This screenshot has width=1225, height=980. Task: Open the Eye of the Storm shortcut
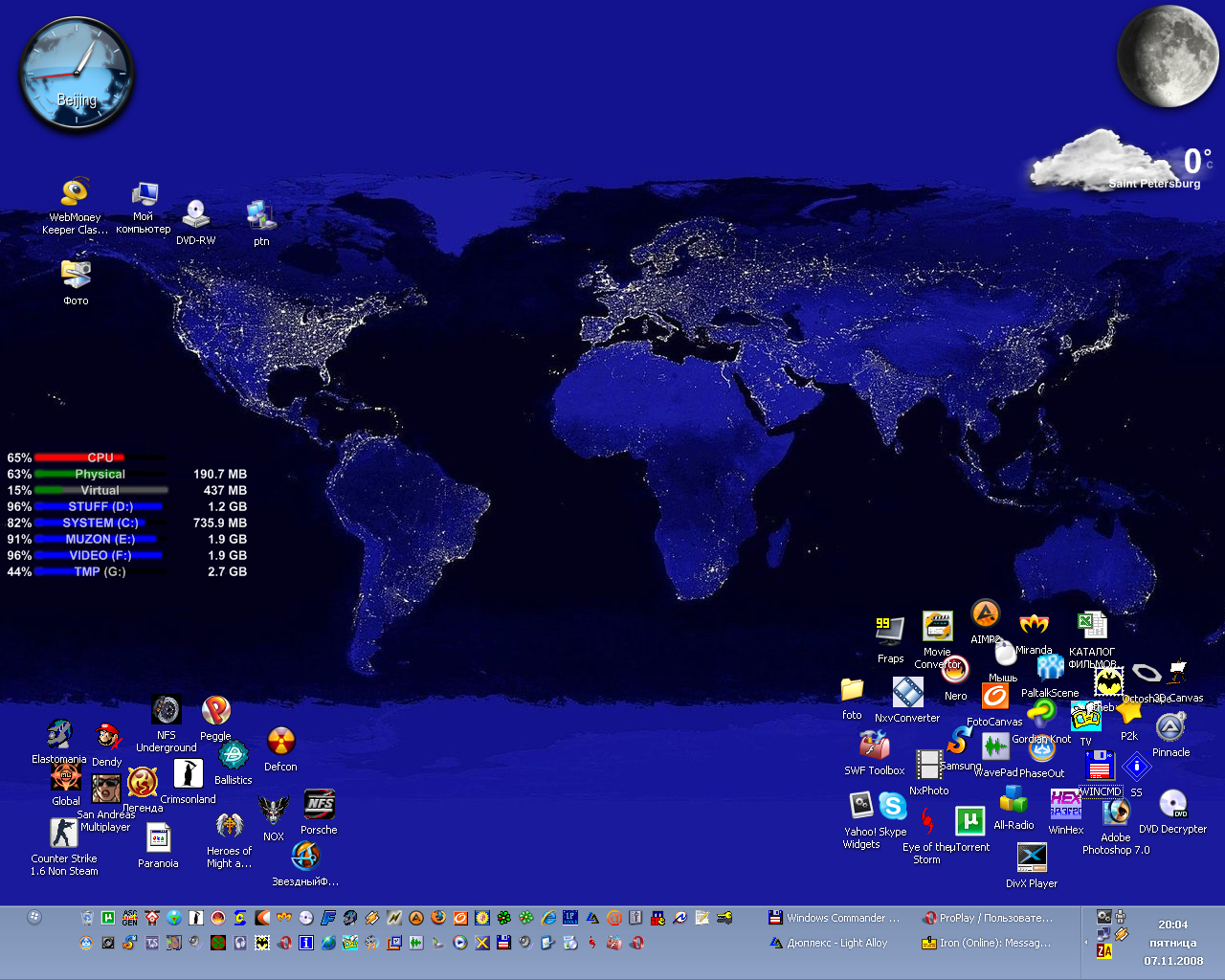tap(926, 822)
